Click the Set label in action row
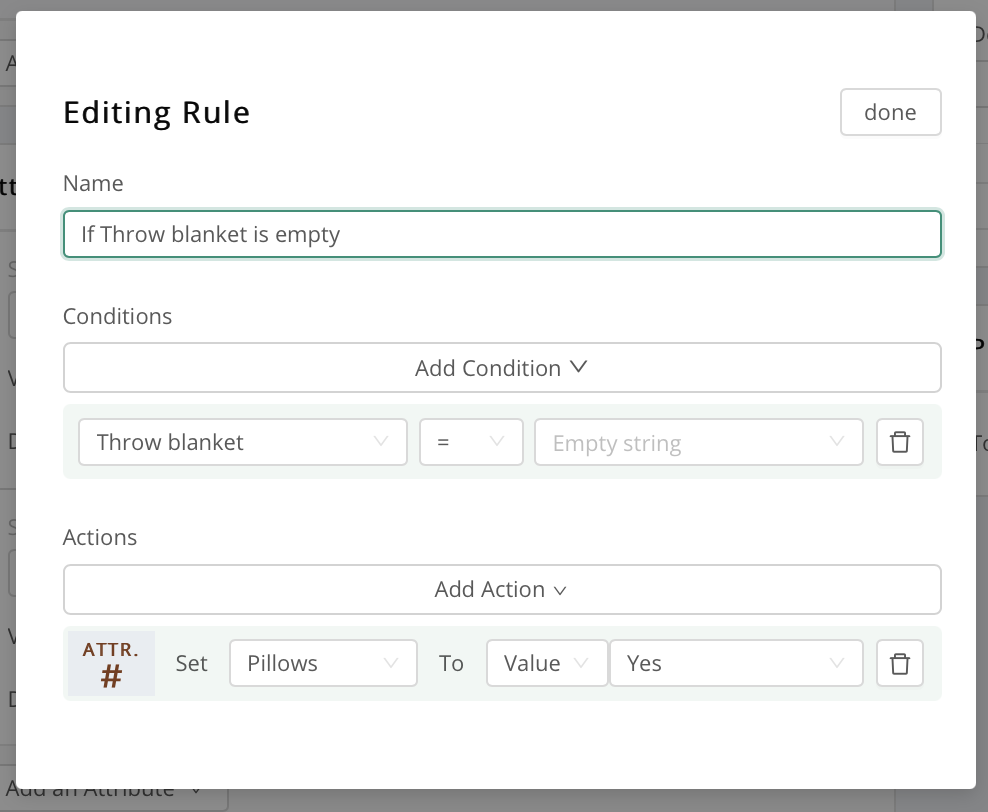 click(192, 663)
